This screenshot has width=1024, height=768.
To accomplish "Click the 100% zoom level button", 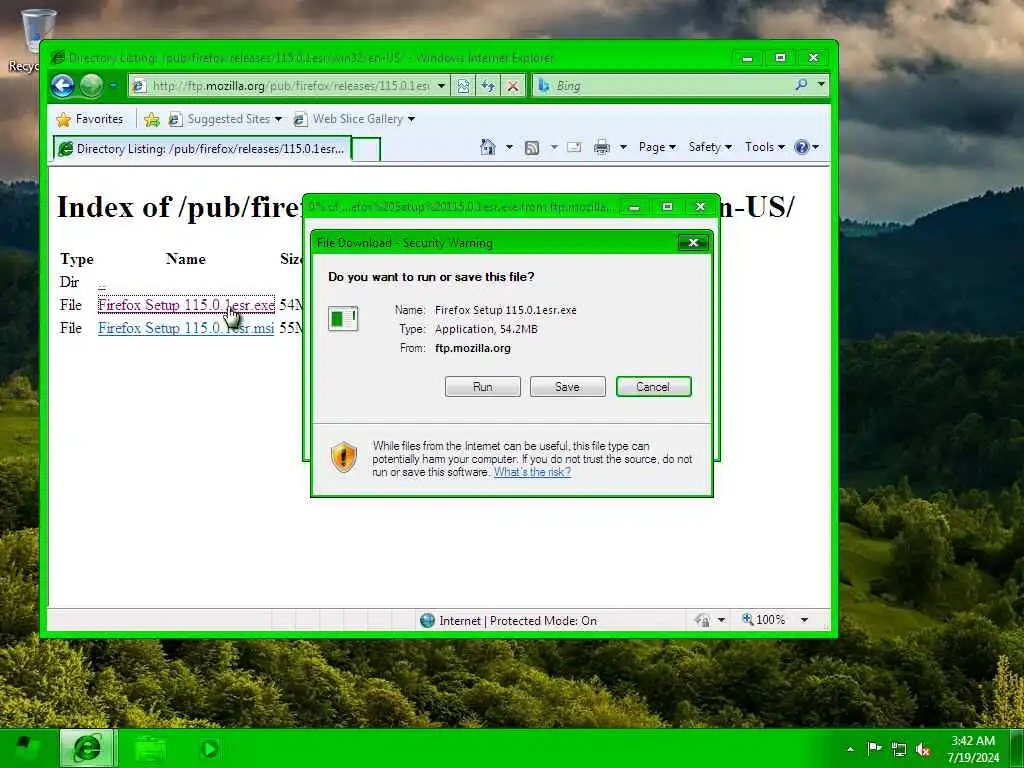I will pos(764,619).
